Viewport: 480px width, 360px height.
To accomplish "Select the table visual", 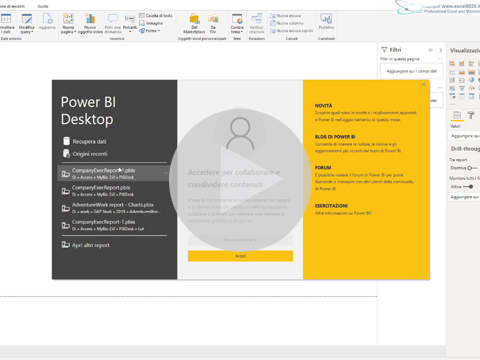I will (462, 97).
